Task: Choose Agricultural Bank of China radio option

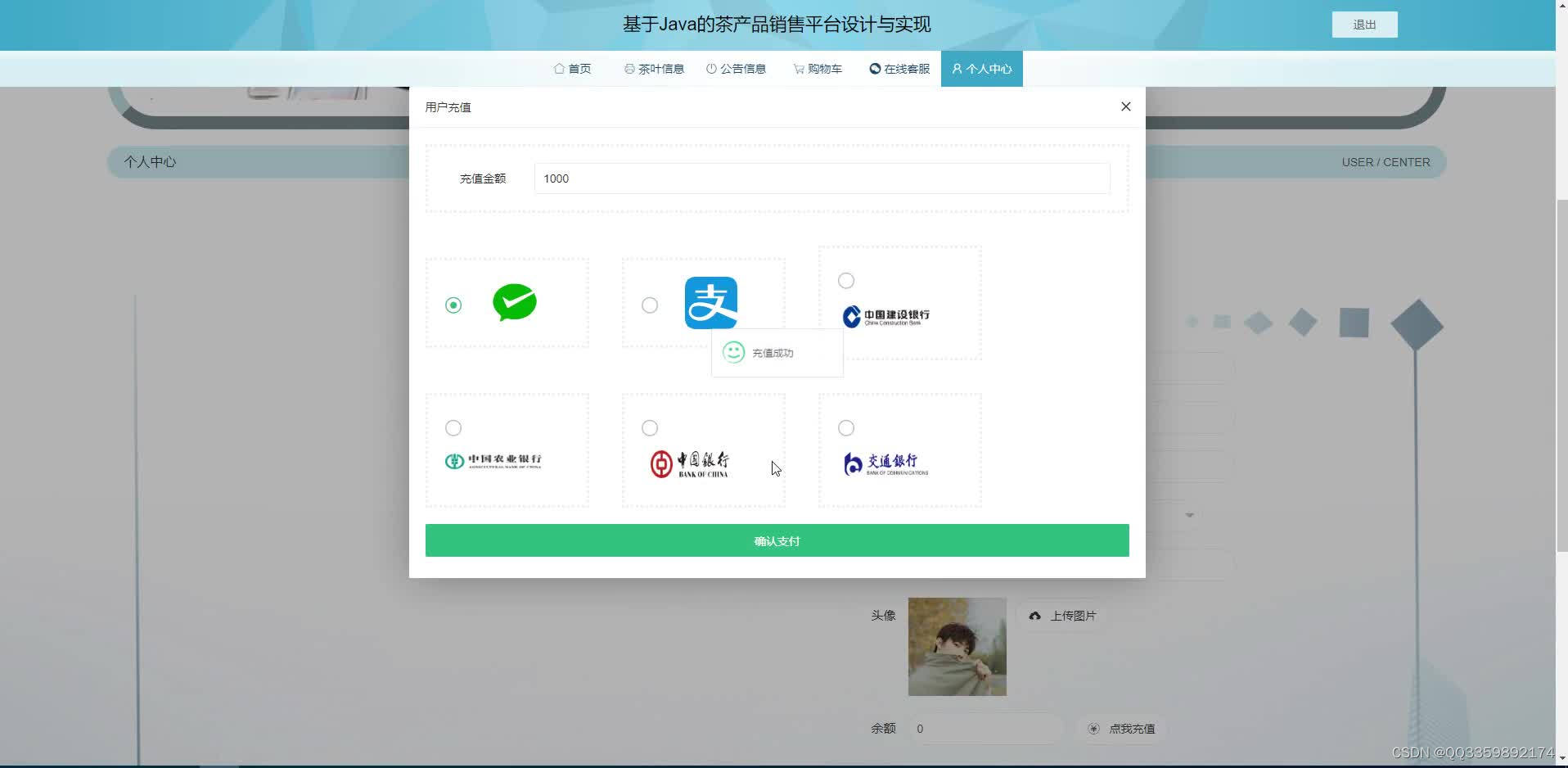Action: coord(453,427)
